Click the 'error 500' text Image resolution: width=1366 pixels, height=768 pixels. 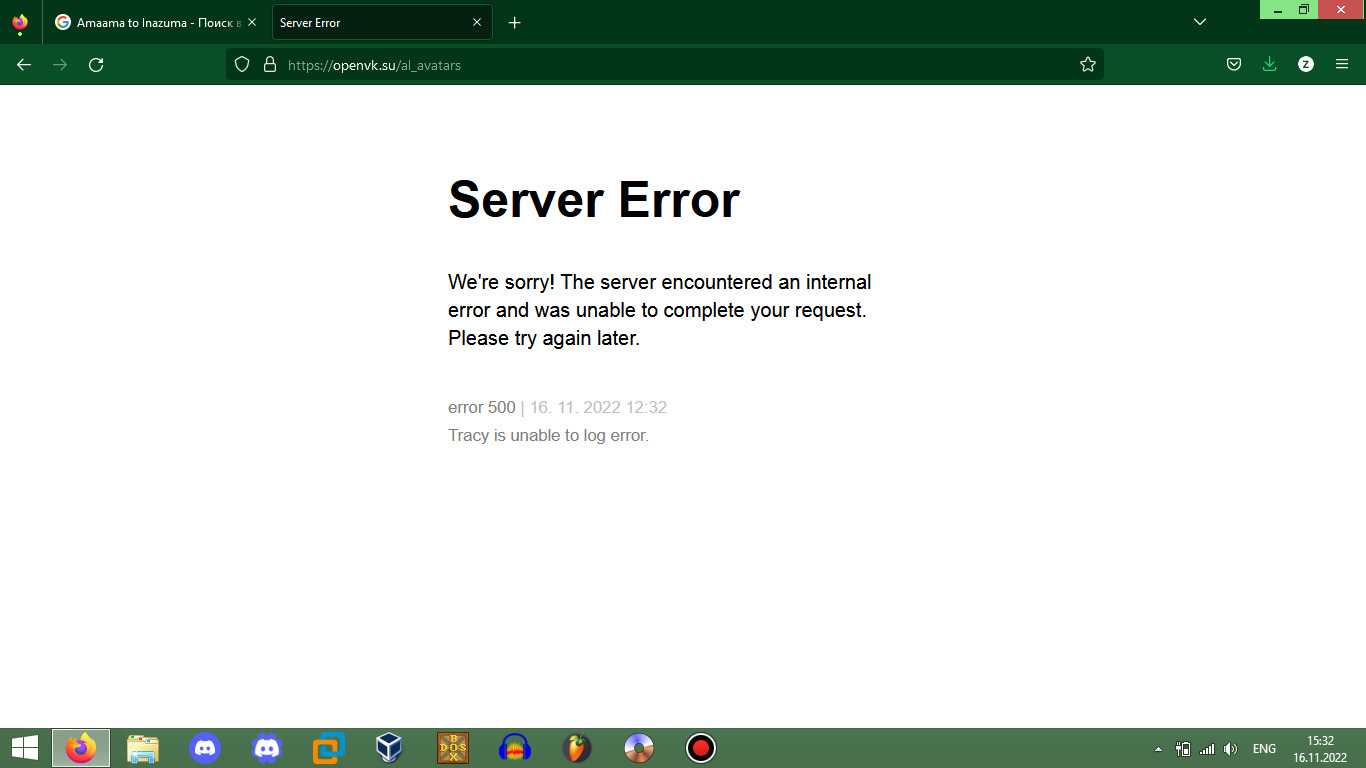[482, 407]
